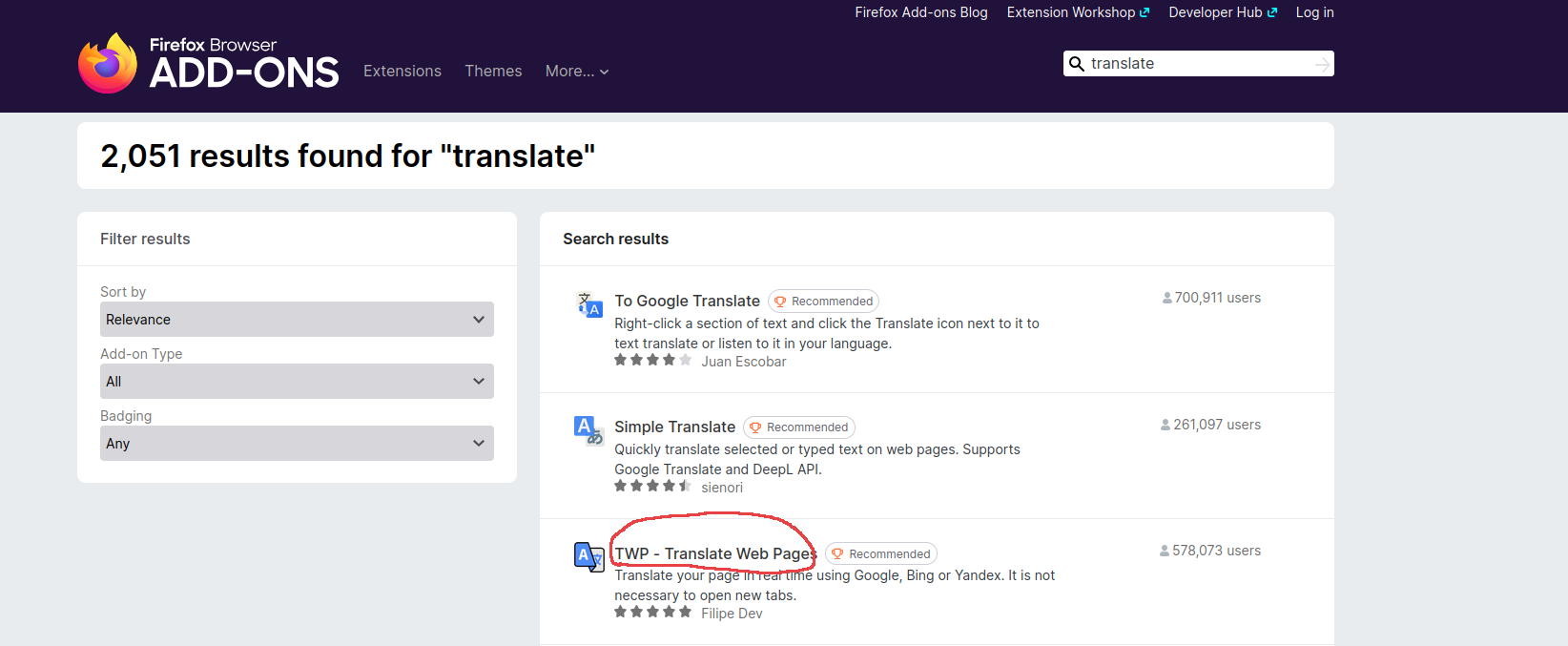Screen dimensions: 1568x646
Task: Expand the Add-on Type dropdown
Action: click(x=297, y=382)
